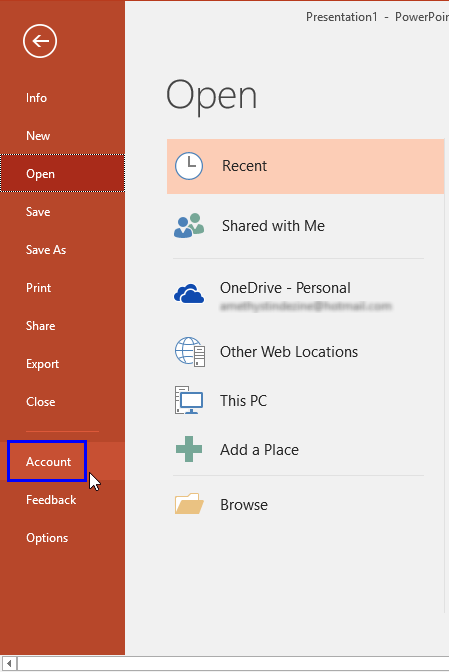The height and width of the screenshot is (672, 449).
Task: Select the This PC computer icon
Action: (189, 400)
